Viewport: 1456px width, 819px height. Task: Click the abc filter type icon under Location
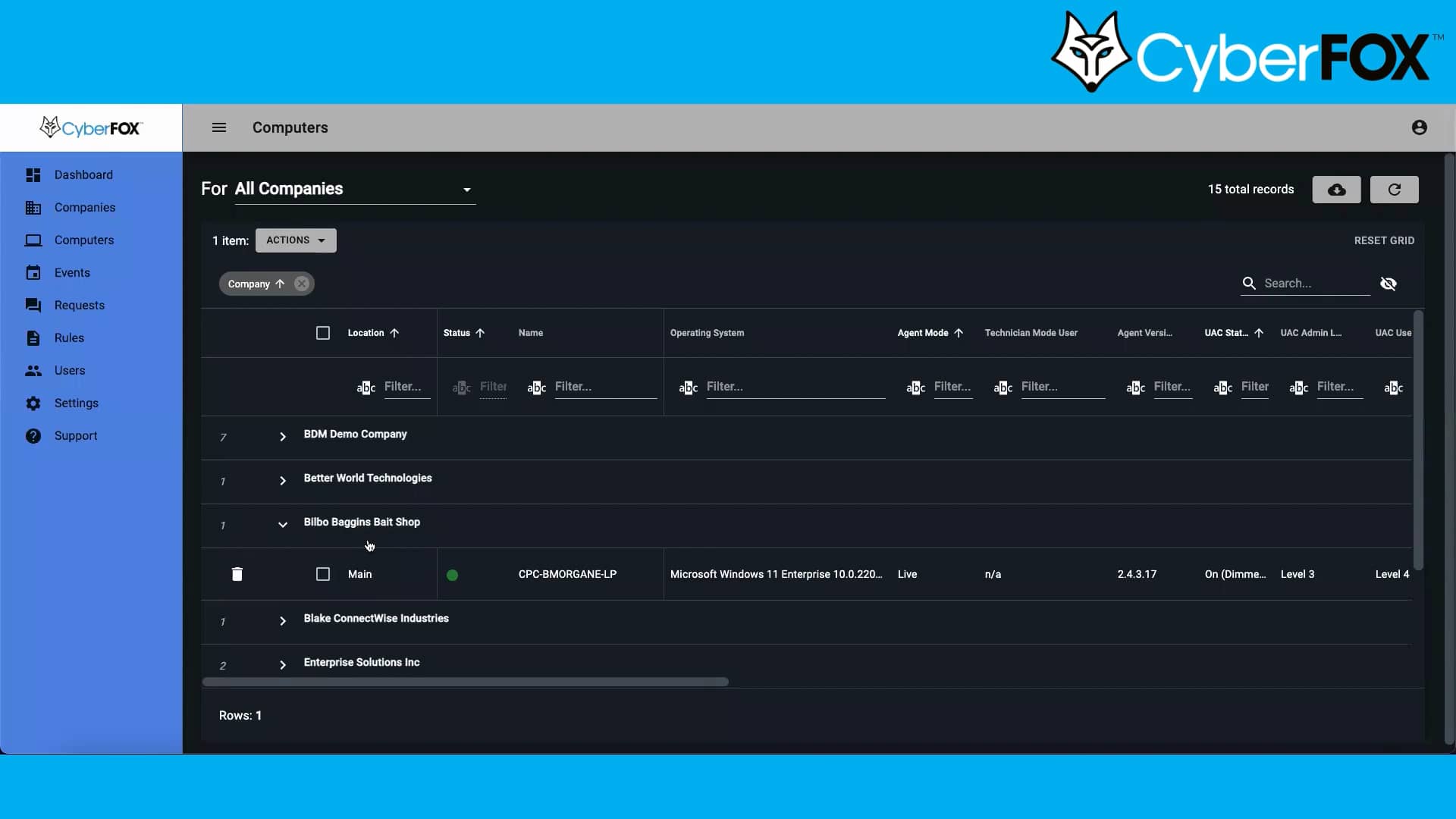pos(365,388)
